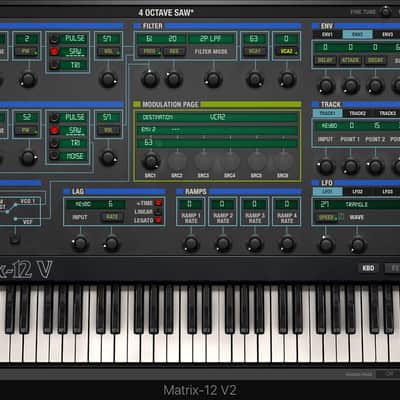The height and width of the screenshot is (400, 400).
Task: Click the small switch below the VCF routing
Action: click(15, 239)
